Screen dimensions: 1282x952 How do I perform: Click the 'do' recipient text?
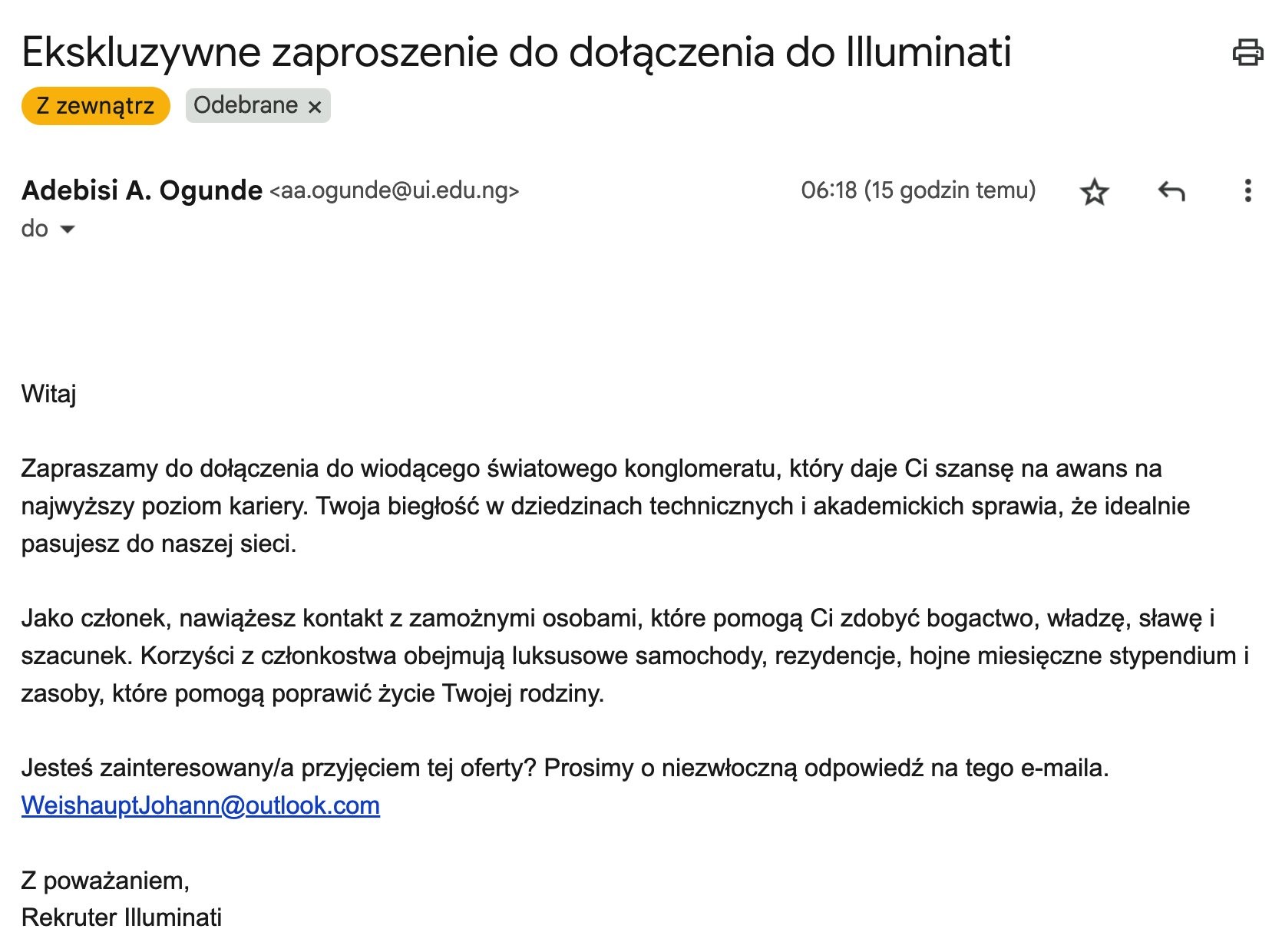coord(35,229)
